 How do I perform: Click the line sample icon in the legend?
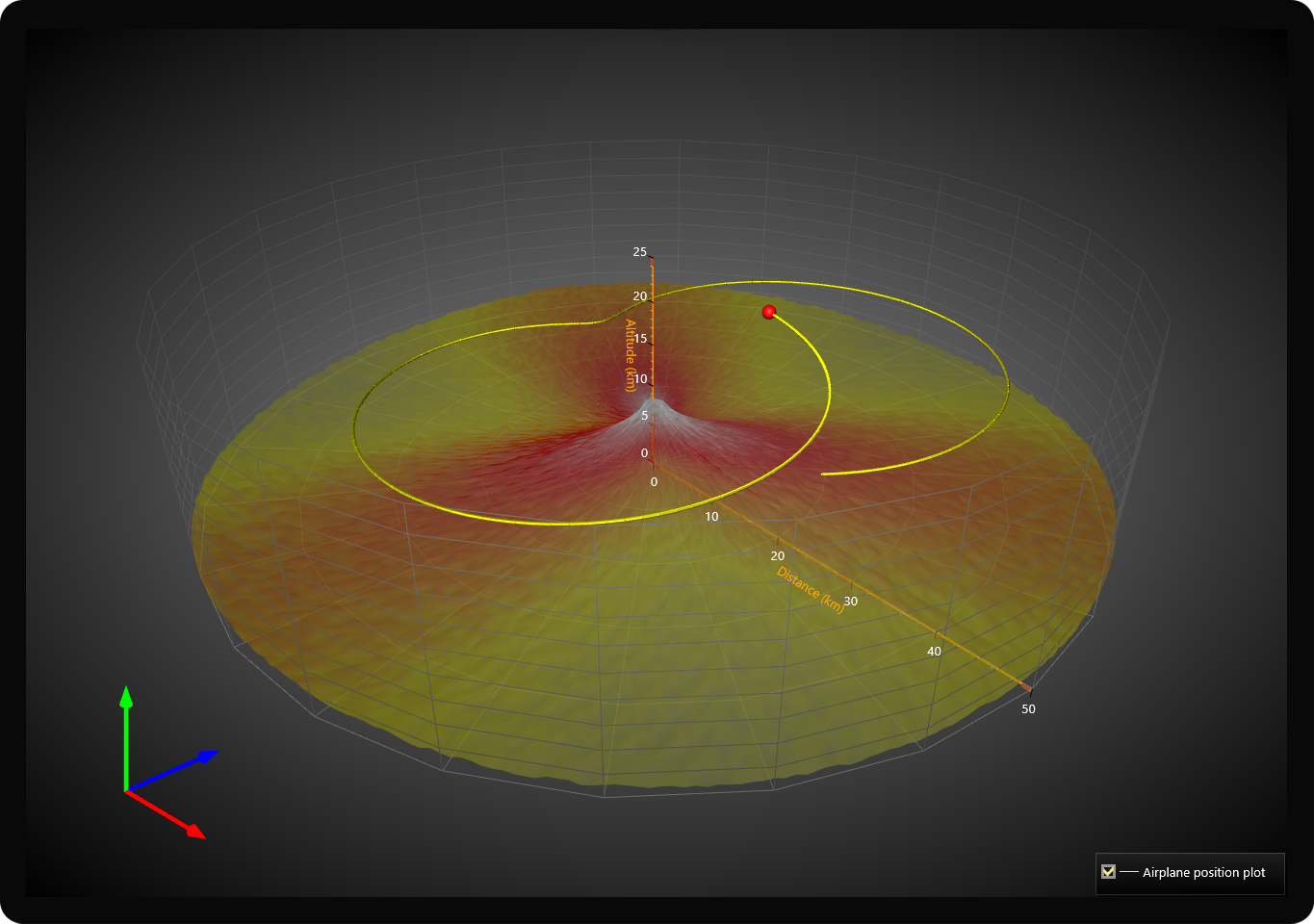point(1129,872)
